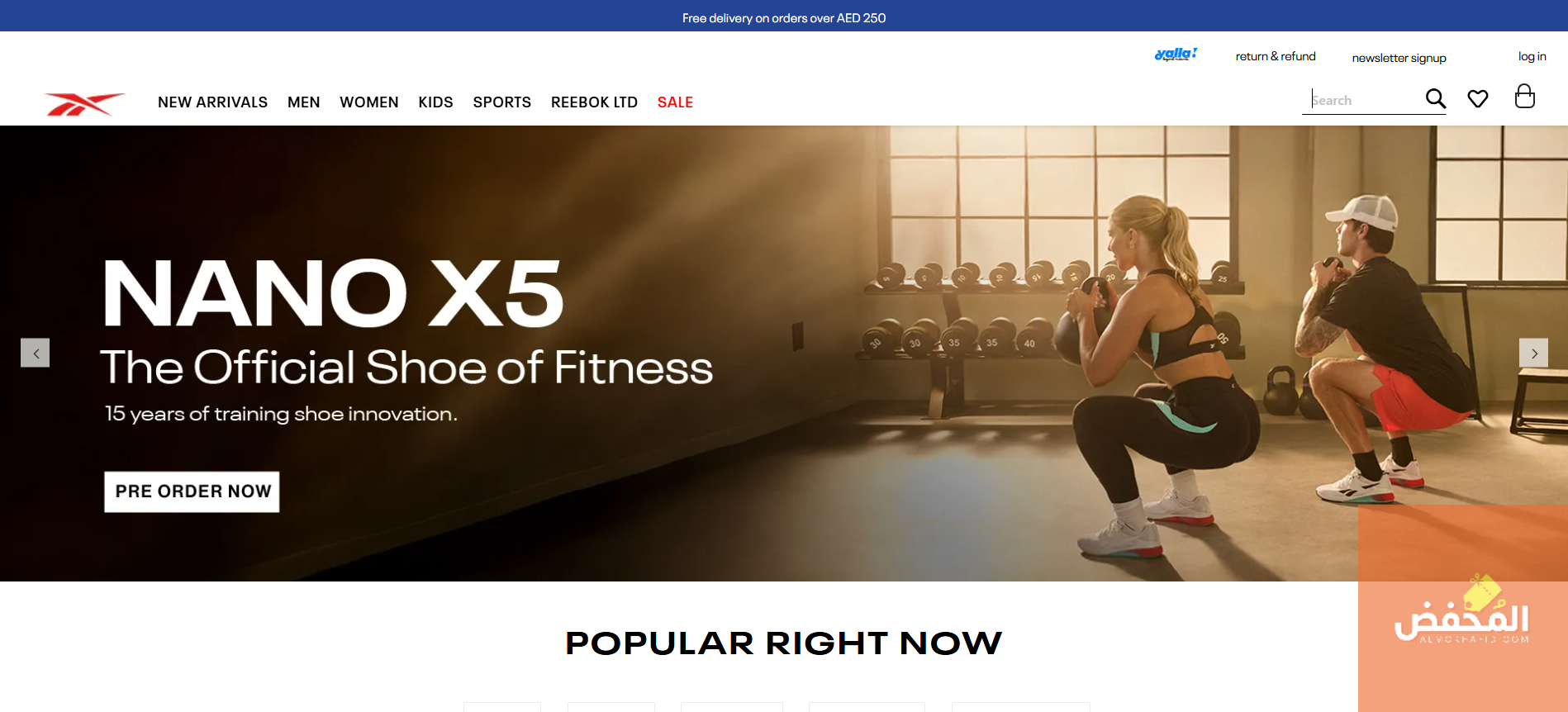Open the wishlist heart icon

tap(1477, 99)
